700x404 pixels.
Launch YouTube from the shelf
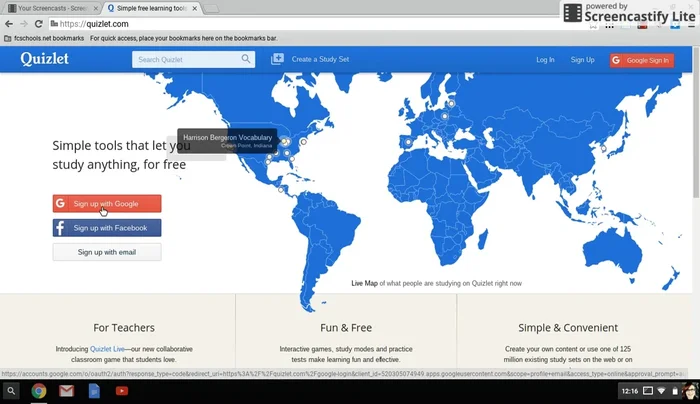[x=121, y=391]
